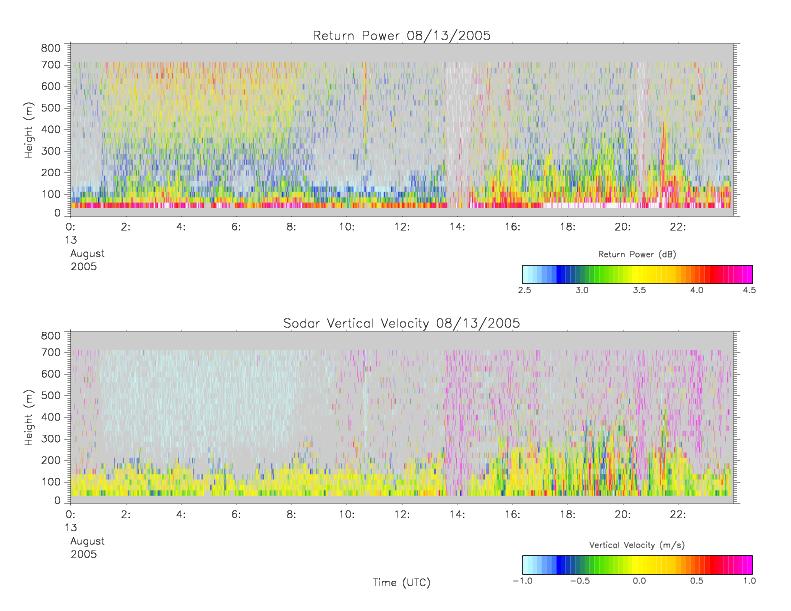The width and height of the screenshot is (791, 611).
Task: Click the August label under Return Power plot
Action: pyautogui.click(x=87, y=254)
